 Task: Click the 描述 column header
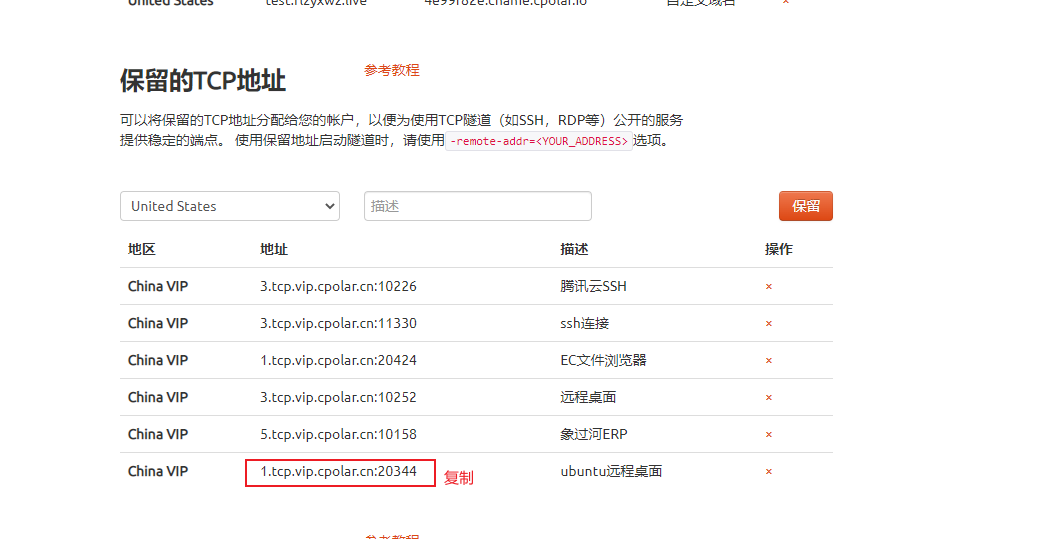point(574,249)
